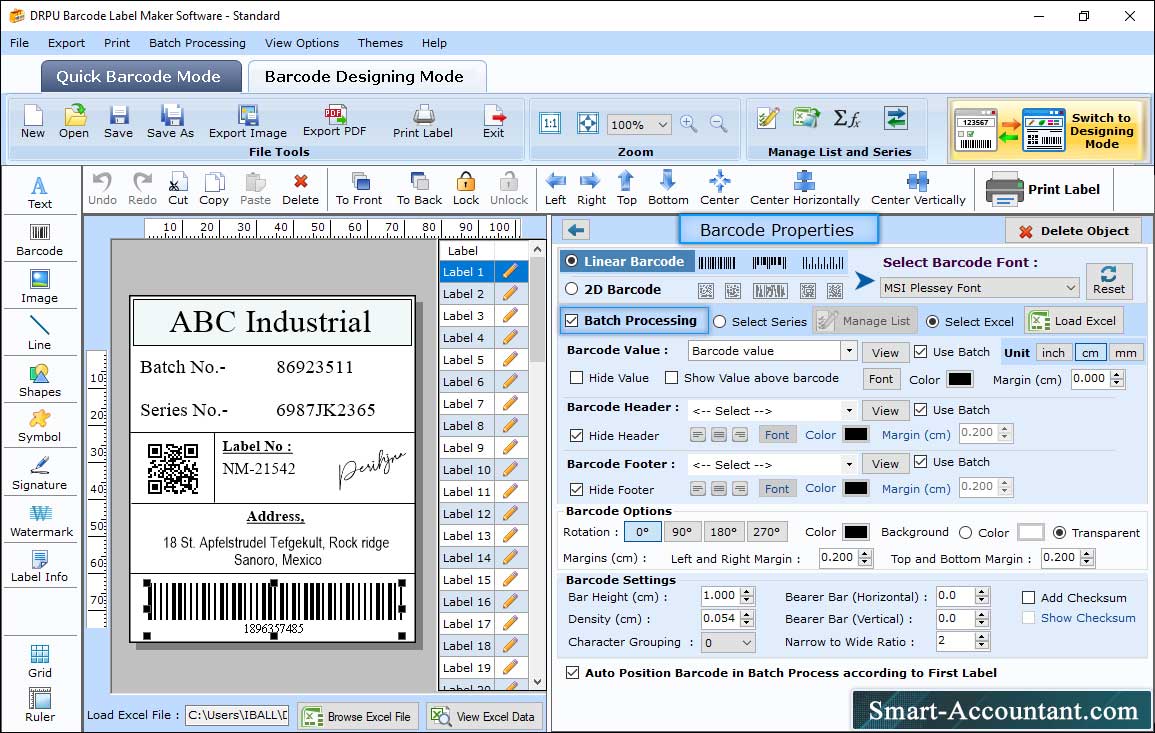Open the Themes menu
The width and height of the screenshot is (1155, 733).
point(380,43)
